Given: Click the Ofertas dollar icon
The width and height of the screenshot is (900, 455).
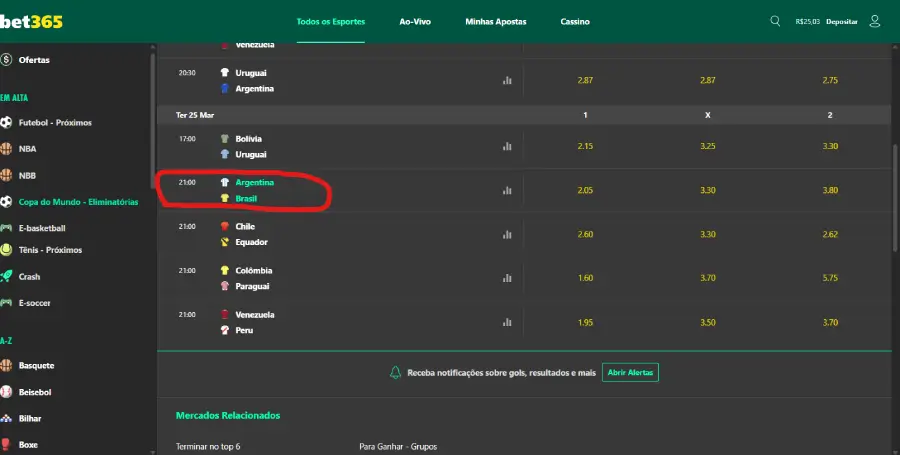Looking at the screenshot, I should [6, 60].
